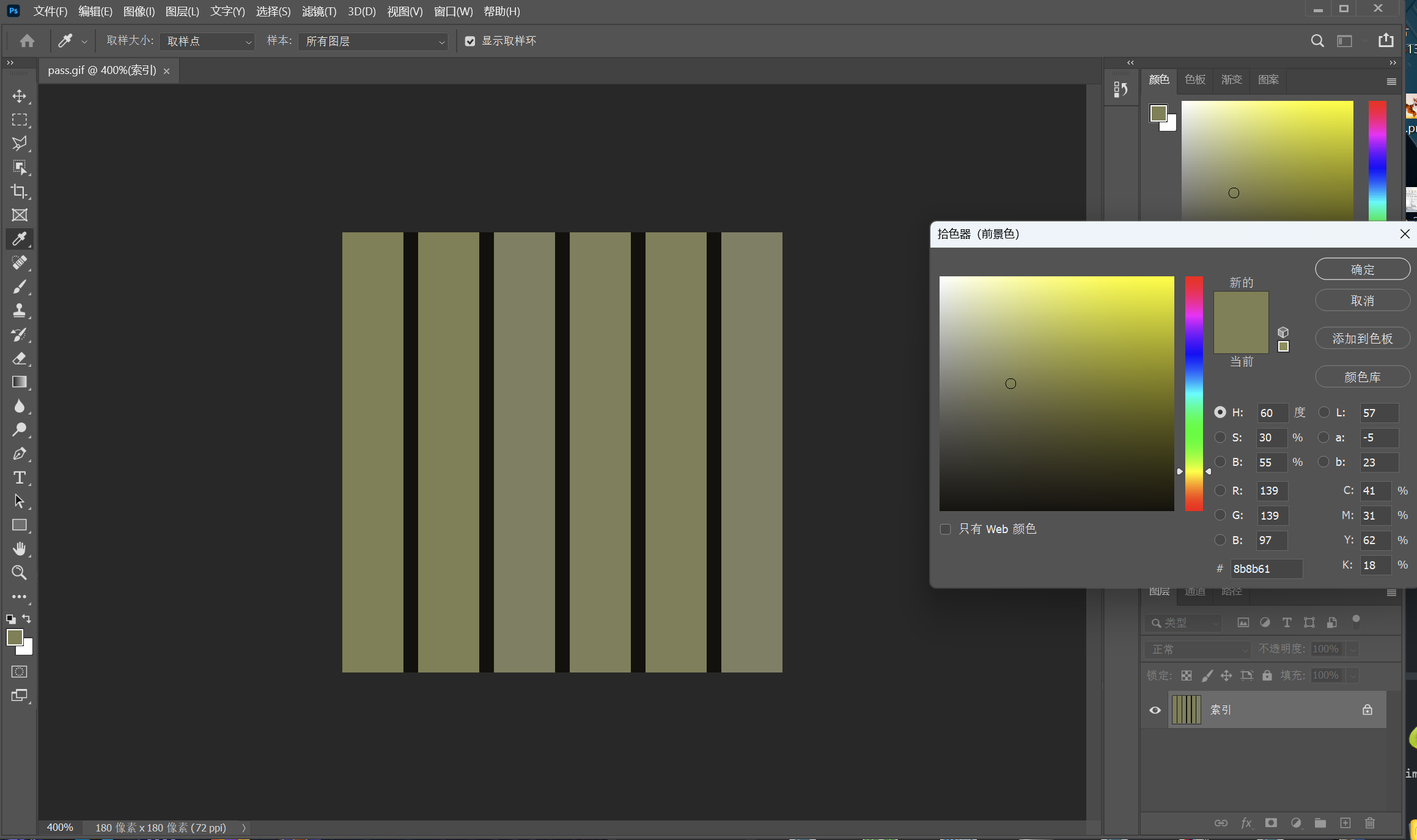Select the Hand tool
The image size is (1417, 840).
point(20,549)
